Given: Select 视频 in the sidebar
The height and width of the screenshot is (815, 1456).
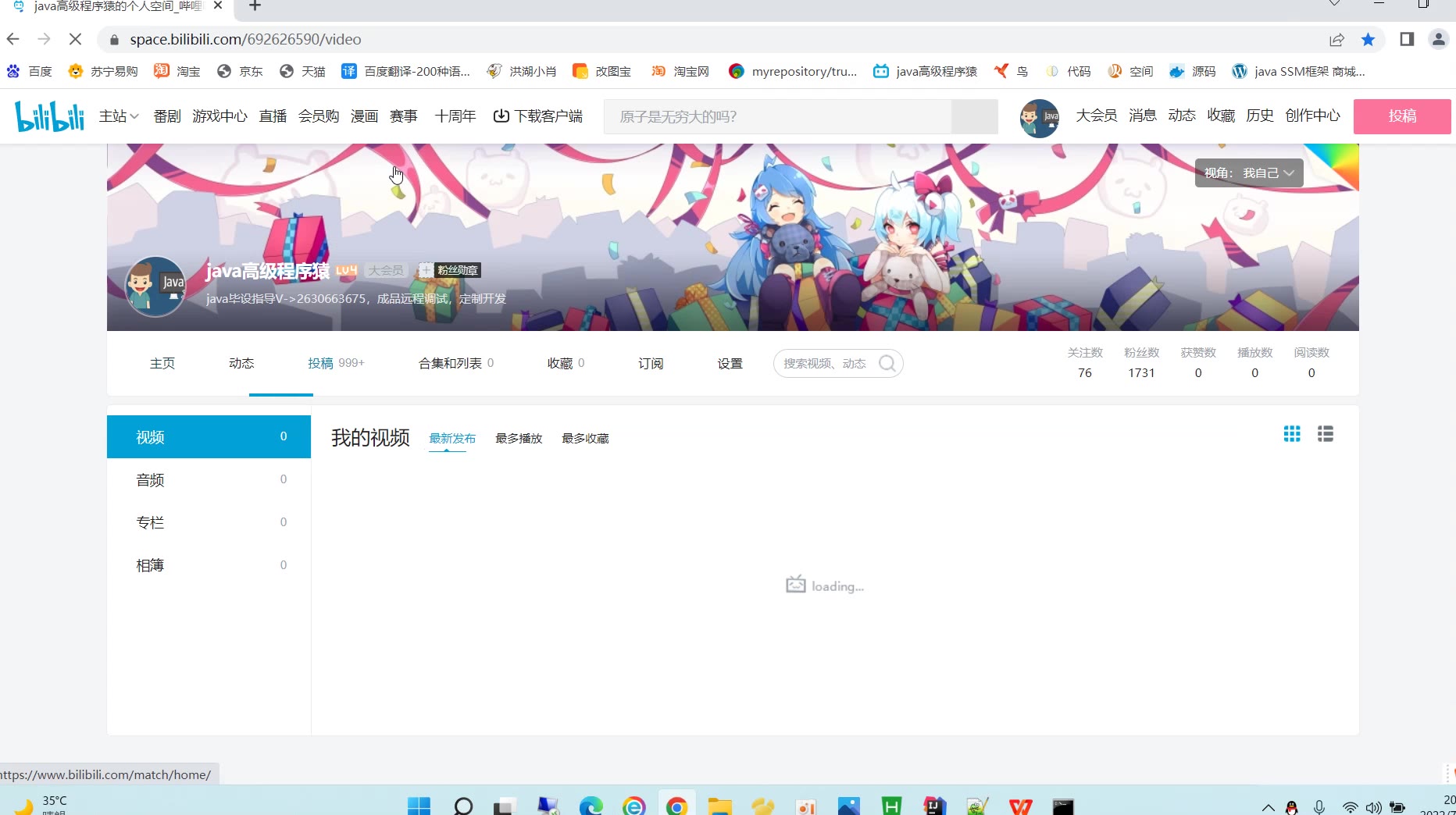Looking at the screenshot, I should (209, 436).
